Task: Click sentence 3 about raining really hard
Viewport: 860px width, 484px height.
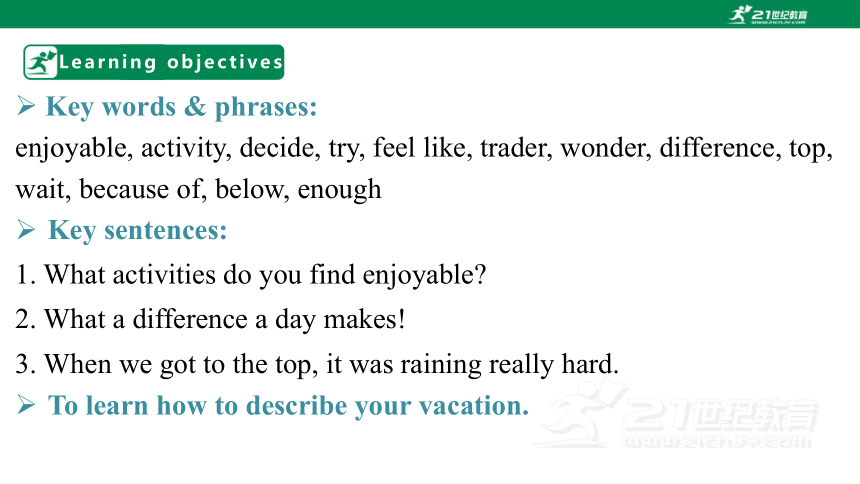Action: pyautogui.click(x=317, y=364)
